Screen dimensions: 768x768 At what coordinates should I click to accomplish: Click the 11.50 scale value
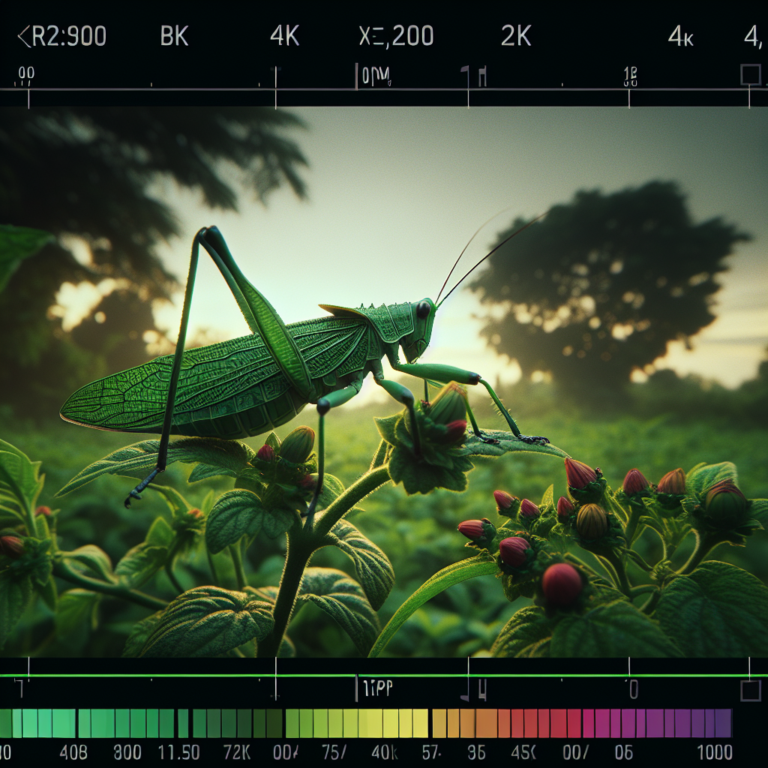coord(179,752)
